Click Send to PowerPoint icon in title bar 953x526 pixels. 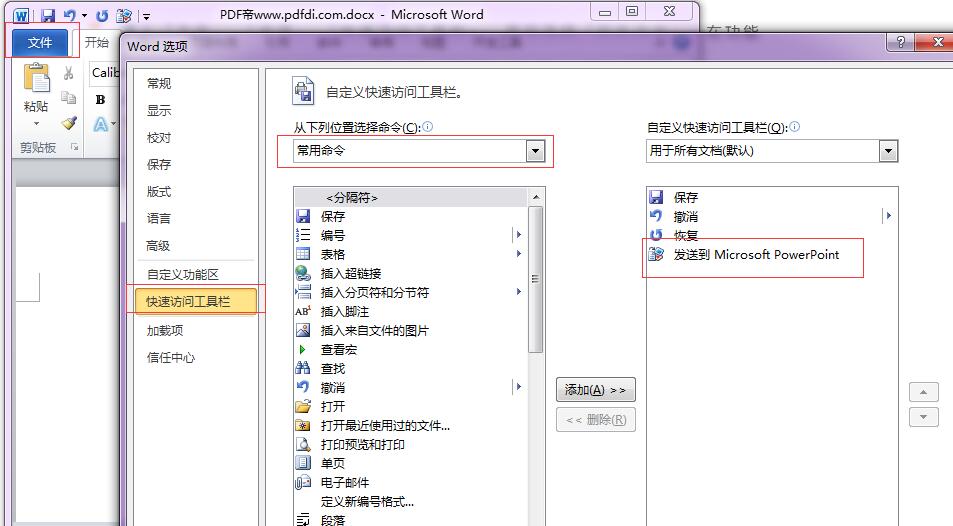coord(124,16)
